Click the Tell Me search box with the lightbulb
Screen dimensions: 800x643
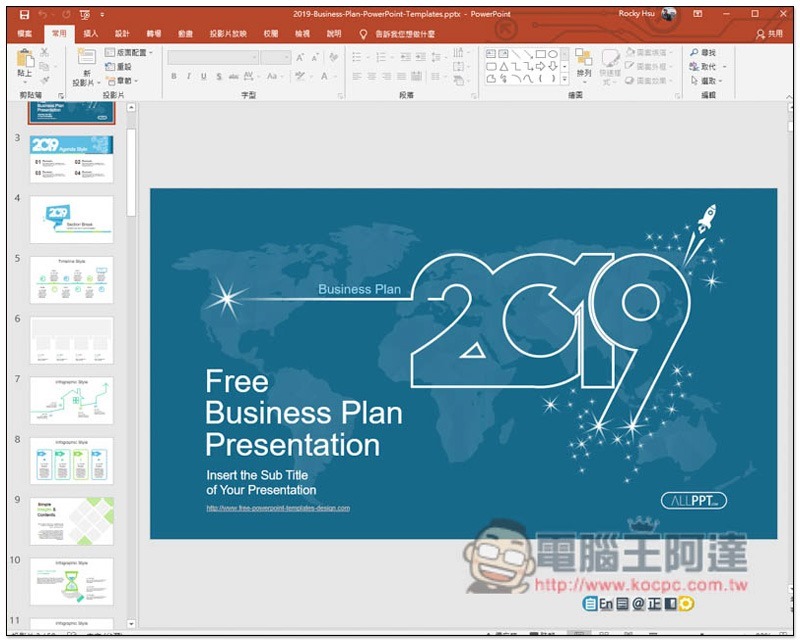pyautogui.click(x=398, y=34)
